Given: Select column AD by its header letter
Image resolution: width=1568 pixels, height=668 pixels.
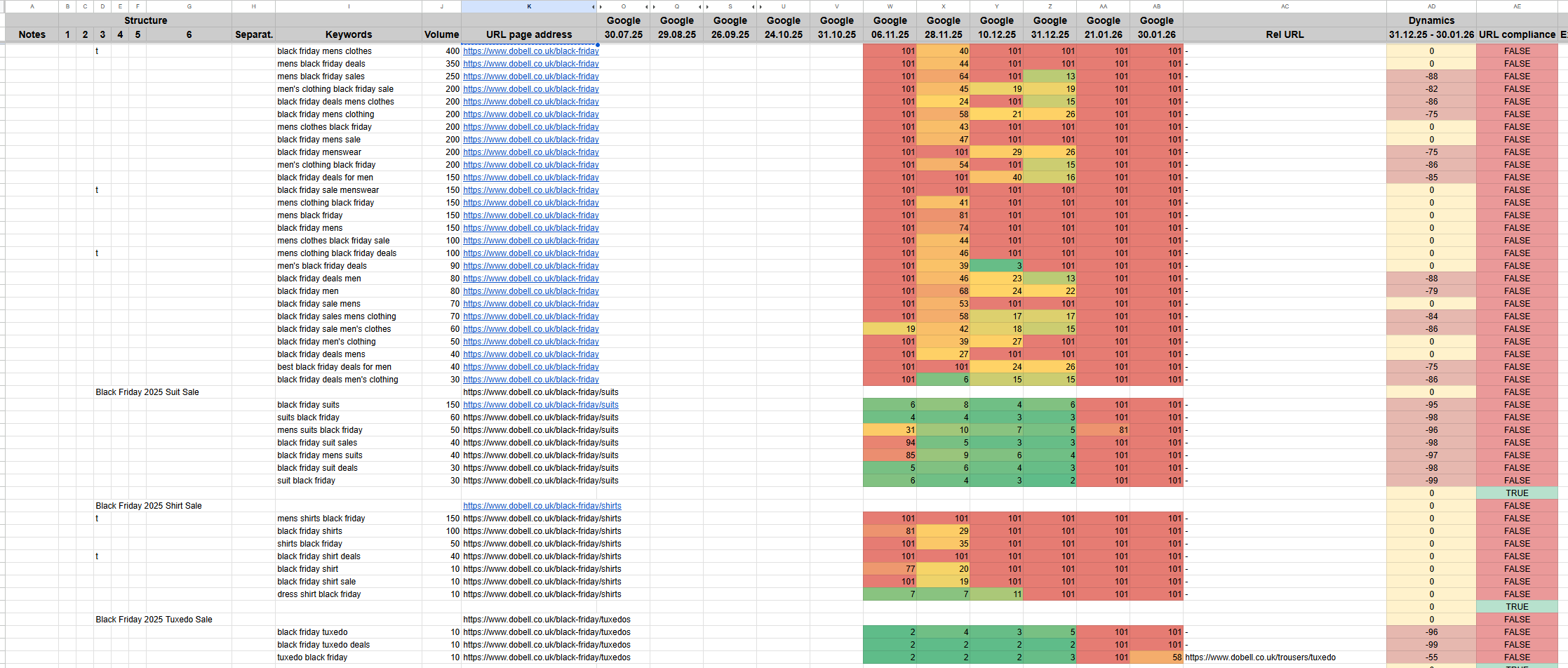Looking at the screenshot, I should coord(1431,6).
